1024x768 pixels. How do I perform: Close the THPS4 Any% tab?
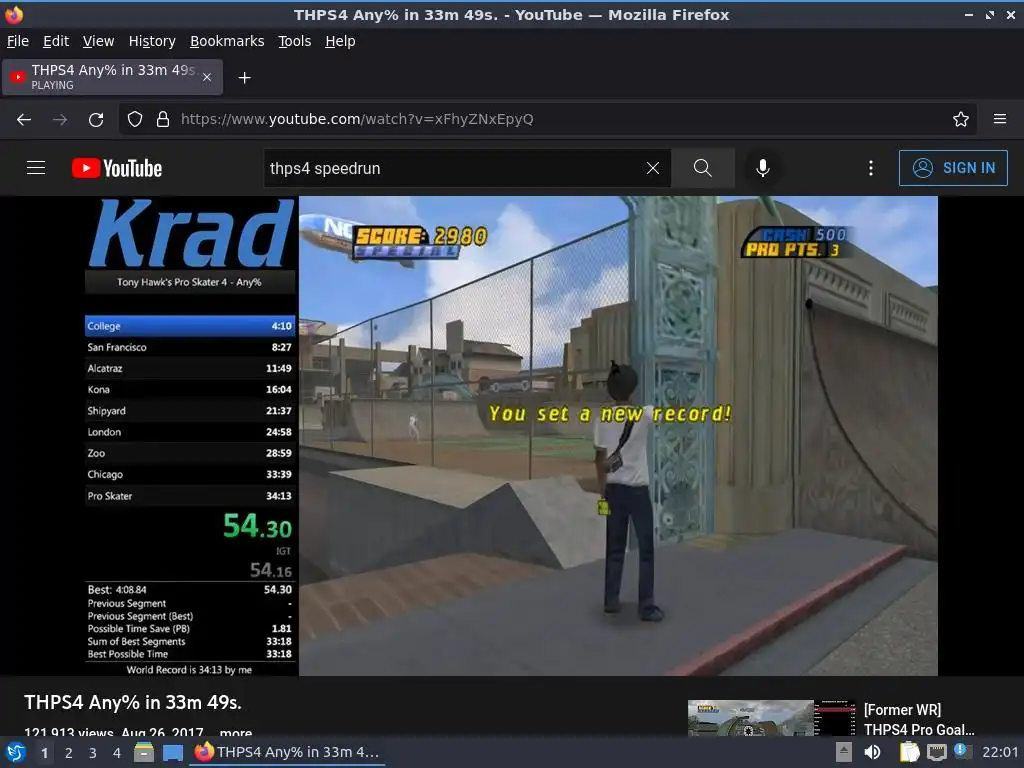tap(206, 77)
